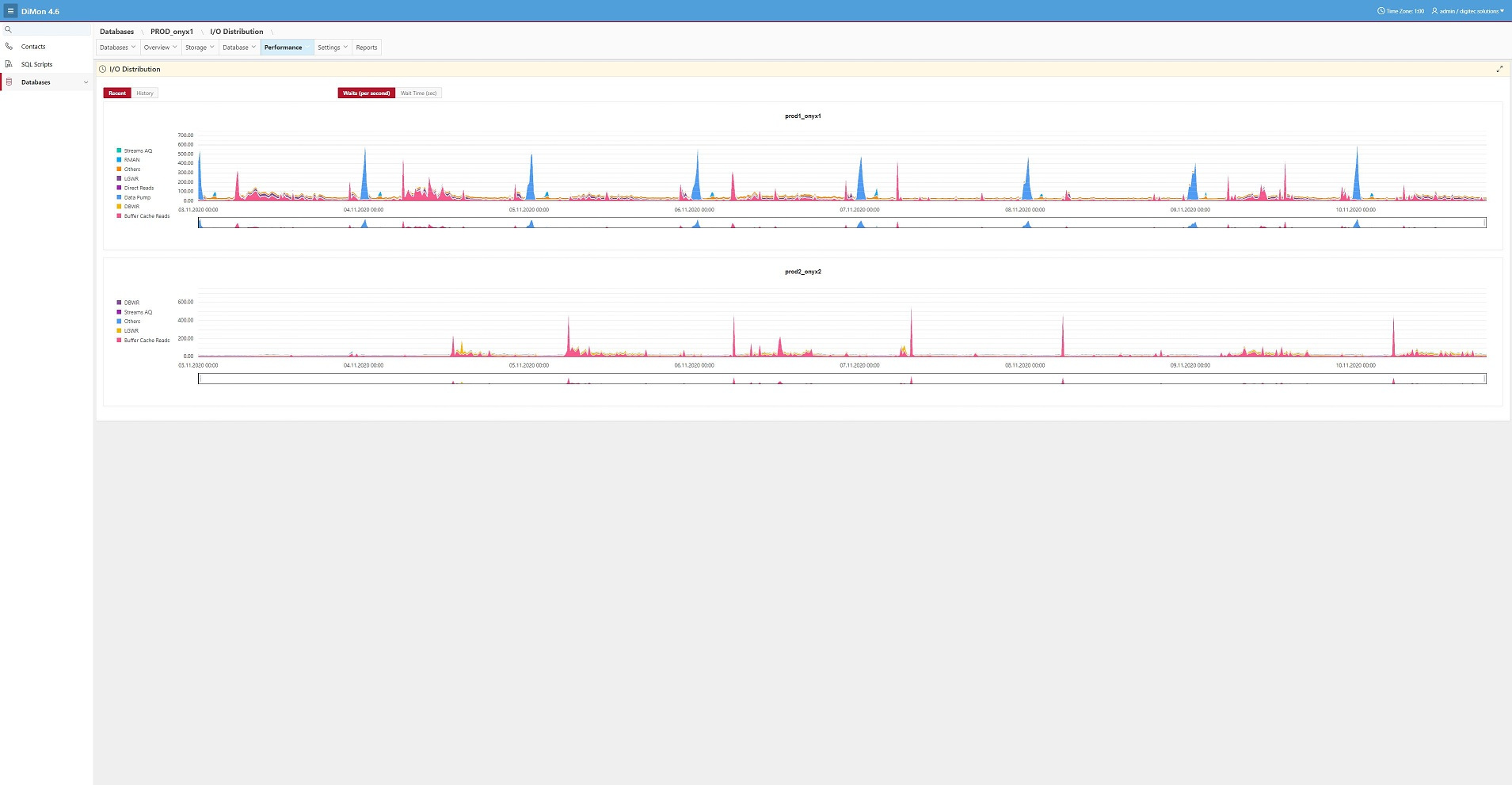The height and width of the screenshot is (785, 1512).
Task: Expand the Databases sidebar chevron
Action: (x=86, y=82)
